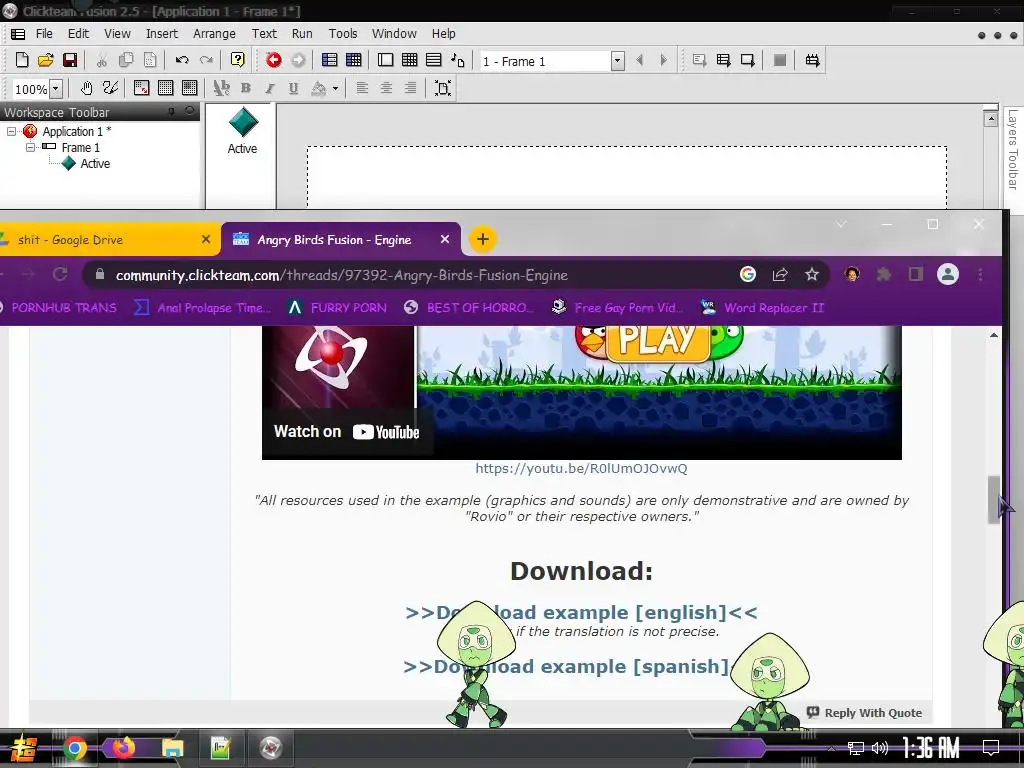Image resolution: width=1024 pixels, height=768 pixels.
Task: Click the Stop square icon
Action: (x=780, y=60)
